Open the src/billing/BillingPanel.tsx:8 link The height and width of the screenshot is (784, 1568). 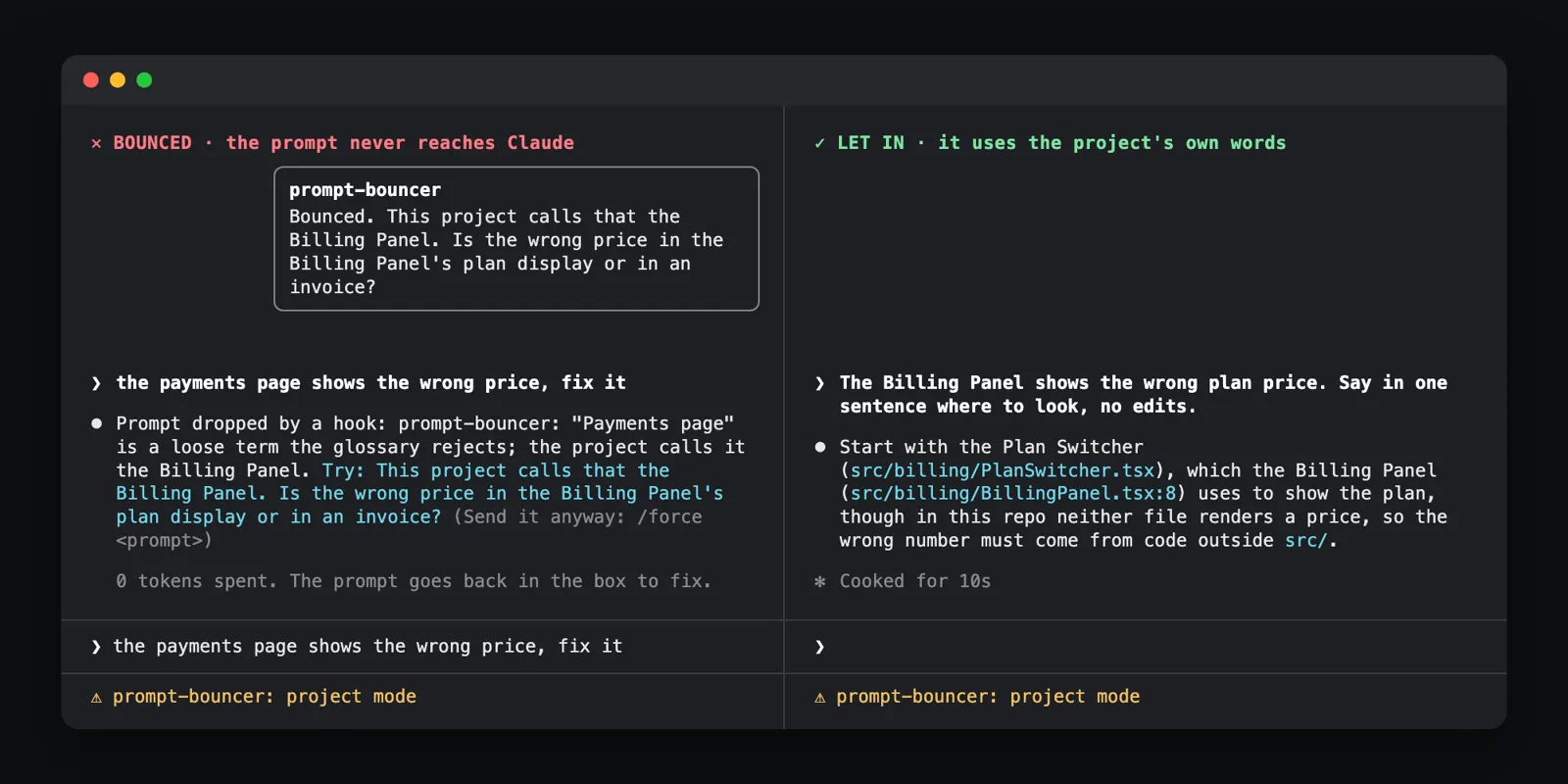click(x=1013, y=494)
